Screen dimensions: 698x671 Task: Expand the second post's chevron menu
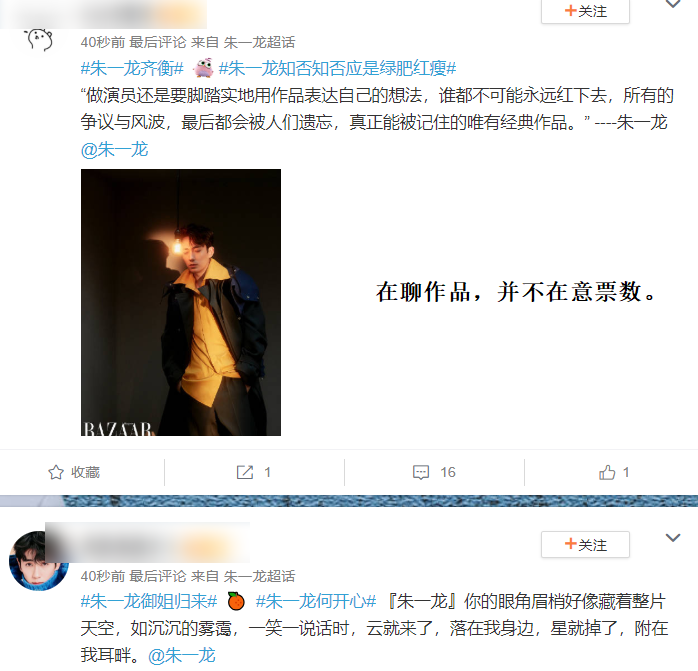point(673,538)
